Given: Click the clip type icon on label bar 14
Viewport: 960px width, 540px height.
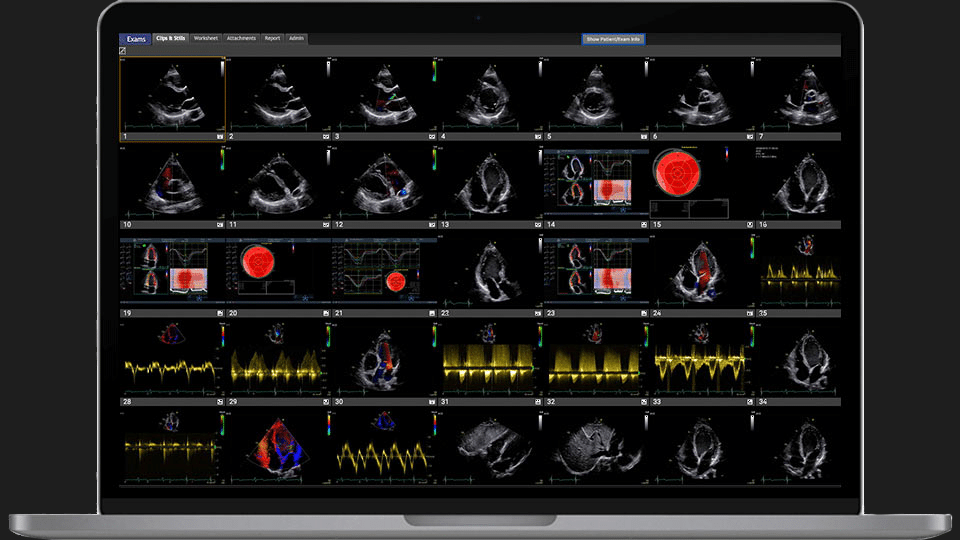Looking at the screenshot, I should click(643, 225).
